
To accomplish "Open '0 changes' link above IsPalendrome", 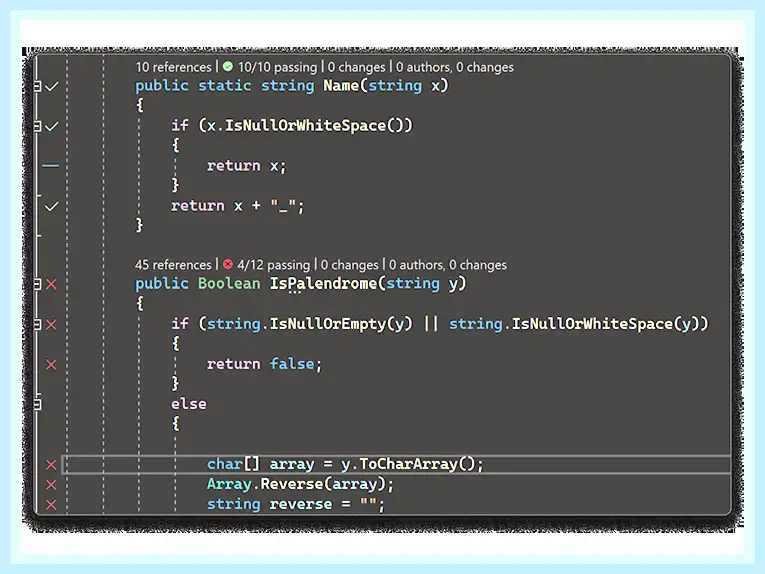I will coord(349,265).
